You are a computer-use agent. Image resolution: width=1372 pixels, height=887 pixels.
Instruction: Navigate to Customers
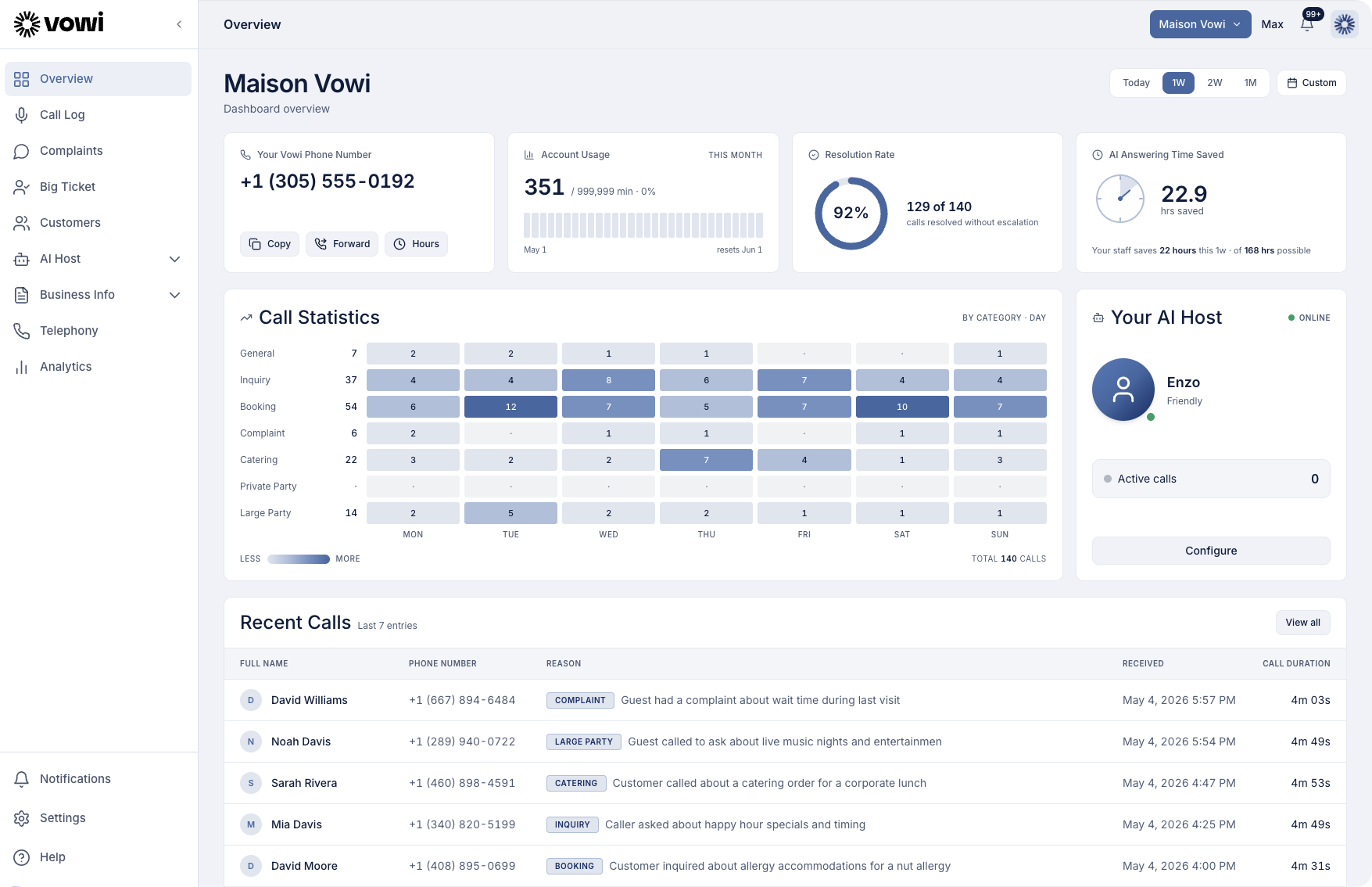[x=98, y=223]
